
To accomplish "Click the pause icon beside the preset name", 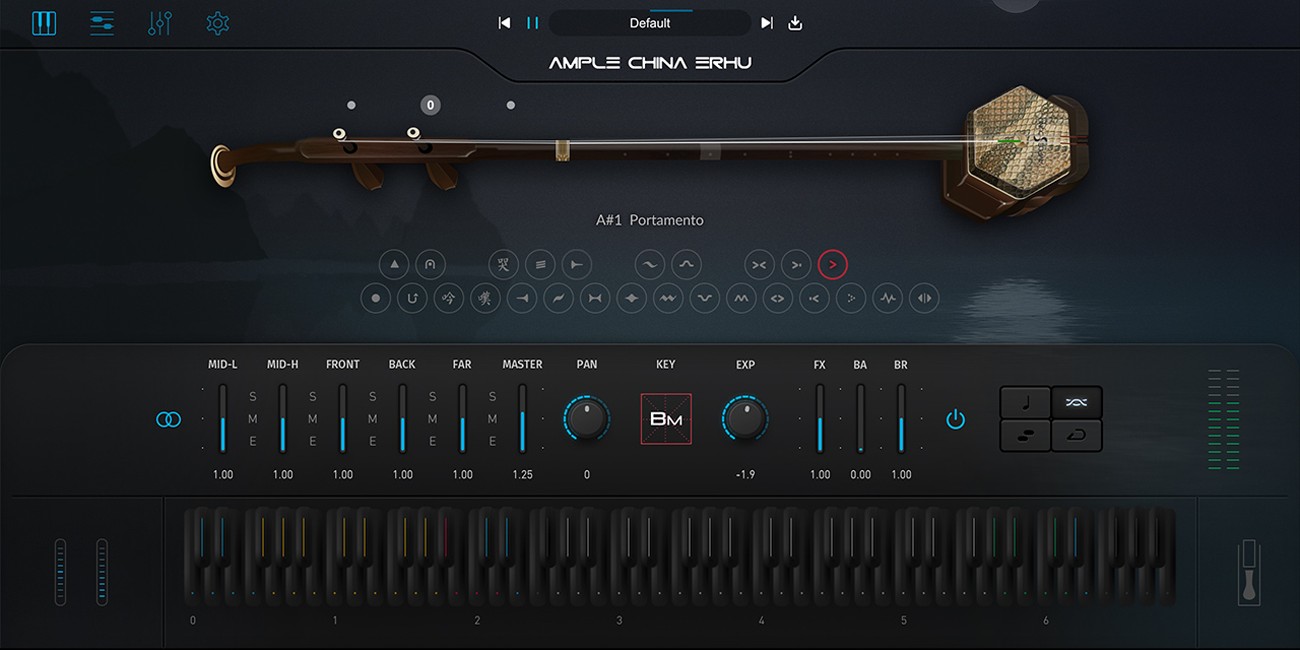I will pos(533,23).
